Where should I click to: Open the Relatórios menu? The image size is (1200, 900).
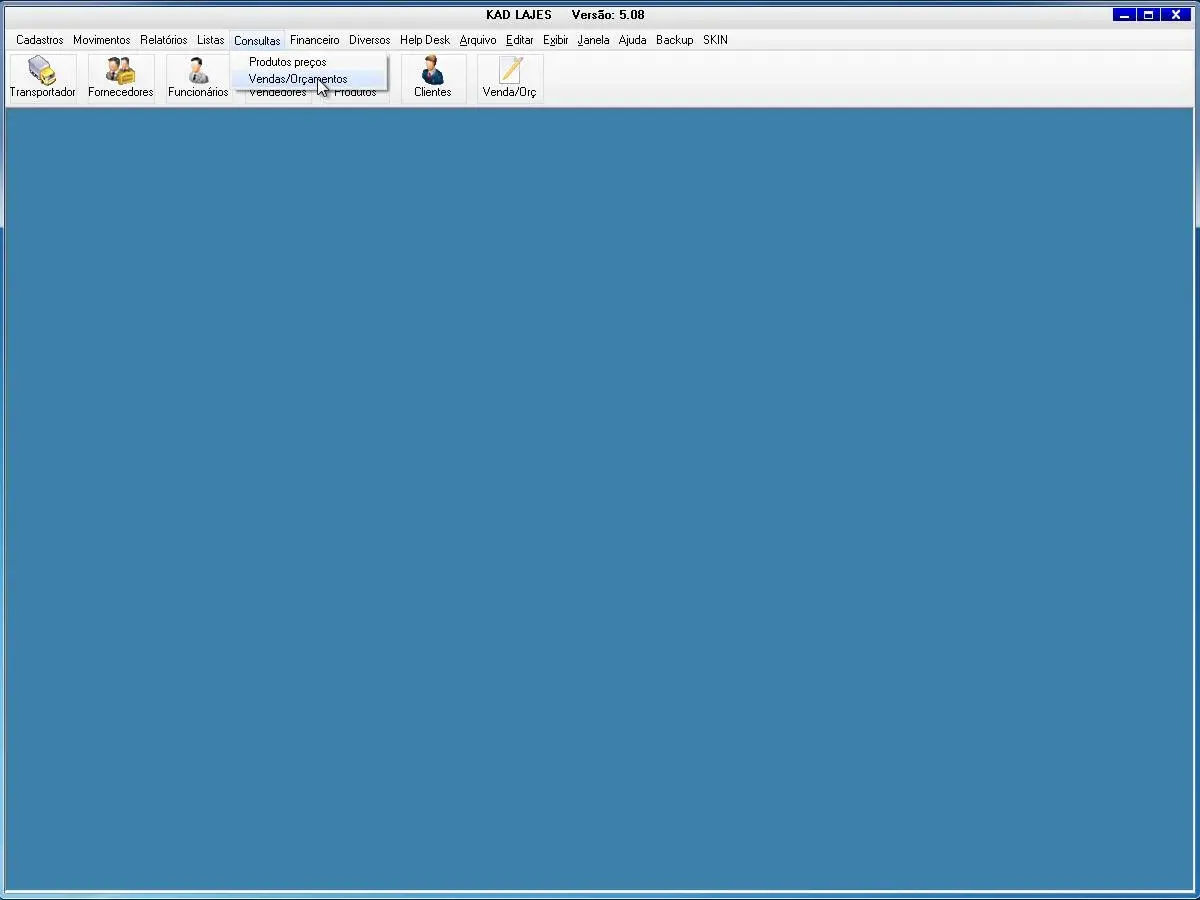pos(164,40)
